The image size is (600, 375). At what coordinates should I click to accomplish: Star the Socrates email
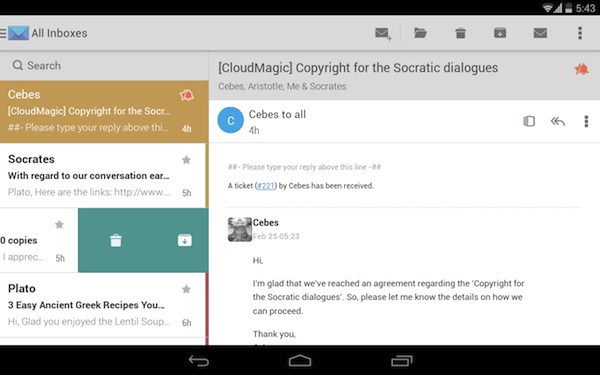pos(186,160)
